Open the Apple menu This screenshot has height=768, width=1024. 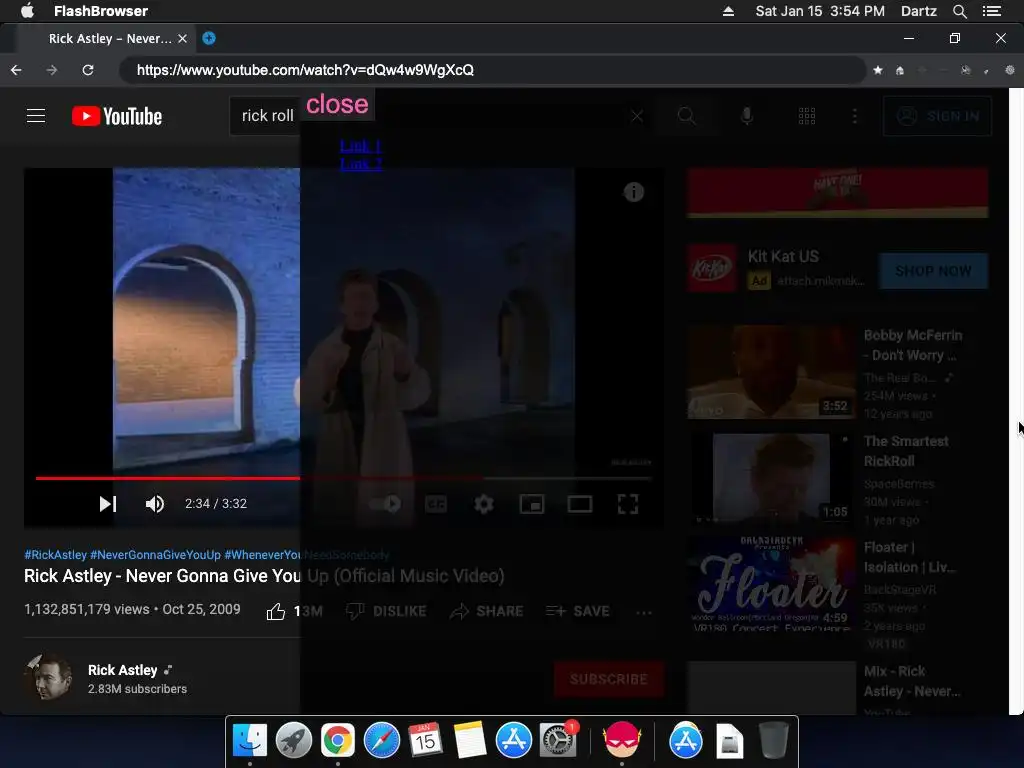point(27,10)
